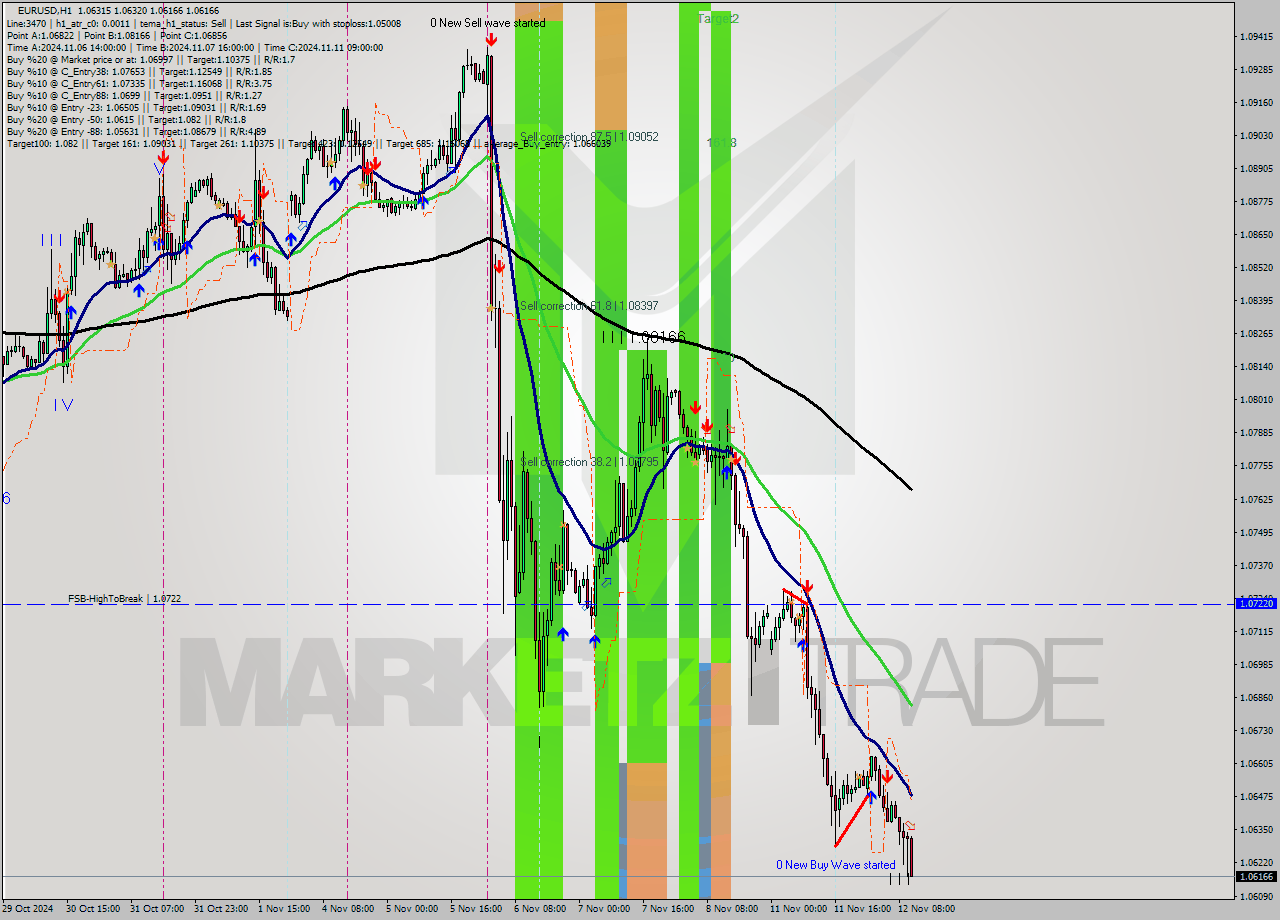Select the 'Target100: 1.082' targets line

pos(308,144)
